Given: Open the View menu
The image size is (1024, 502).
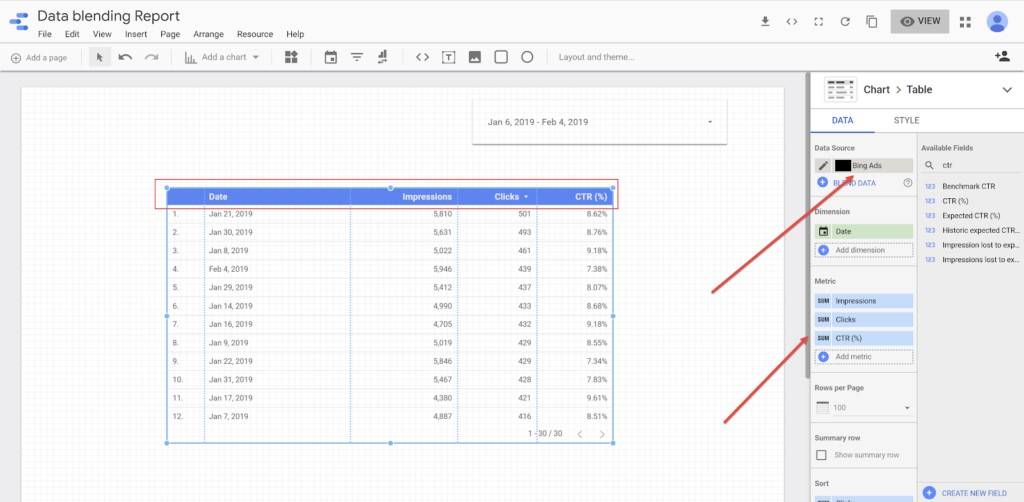Looking at the screenshot, I should (102, 34).
